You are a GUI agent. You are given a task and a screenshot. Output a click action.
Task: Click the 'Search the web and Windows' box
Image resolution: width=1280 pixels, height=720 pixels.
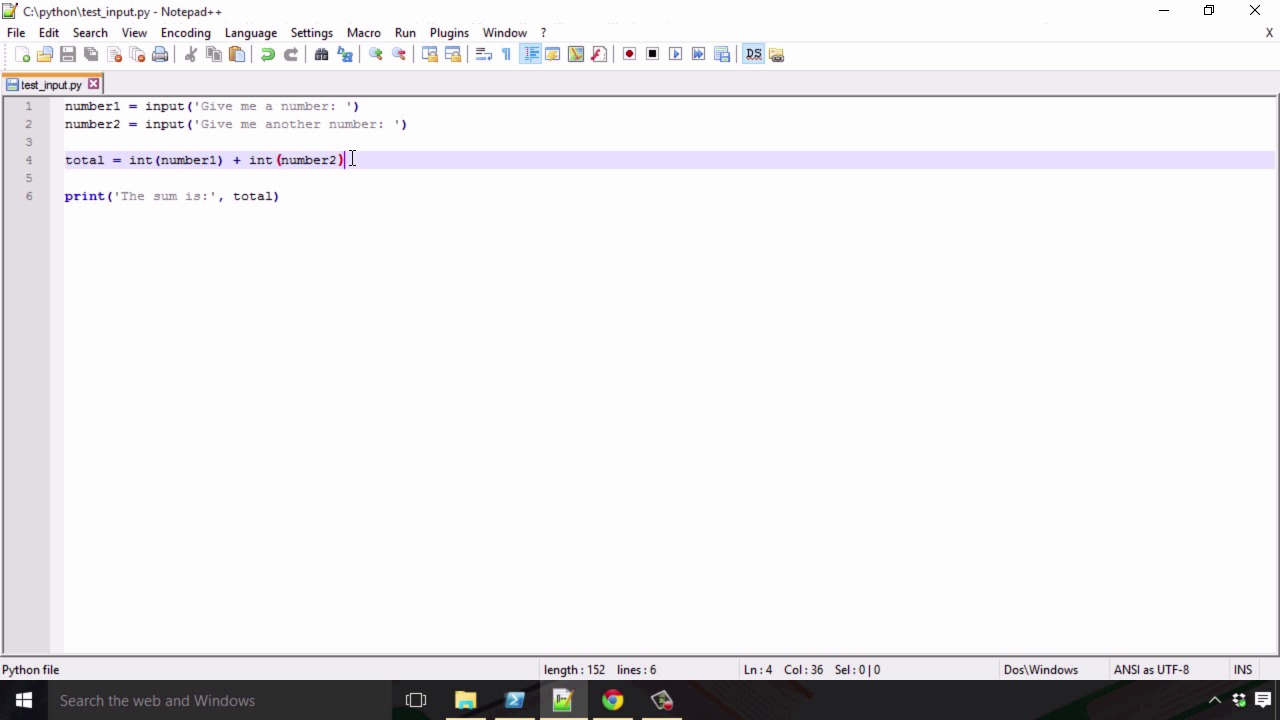point(220,700)
